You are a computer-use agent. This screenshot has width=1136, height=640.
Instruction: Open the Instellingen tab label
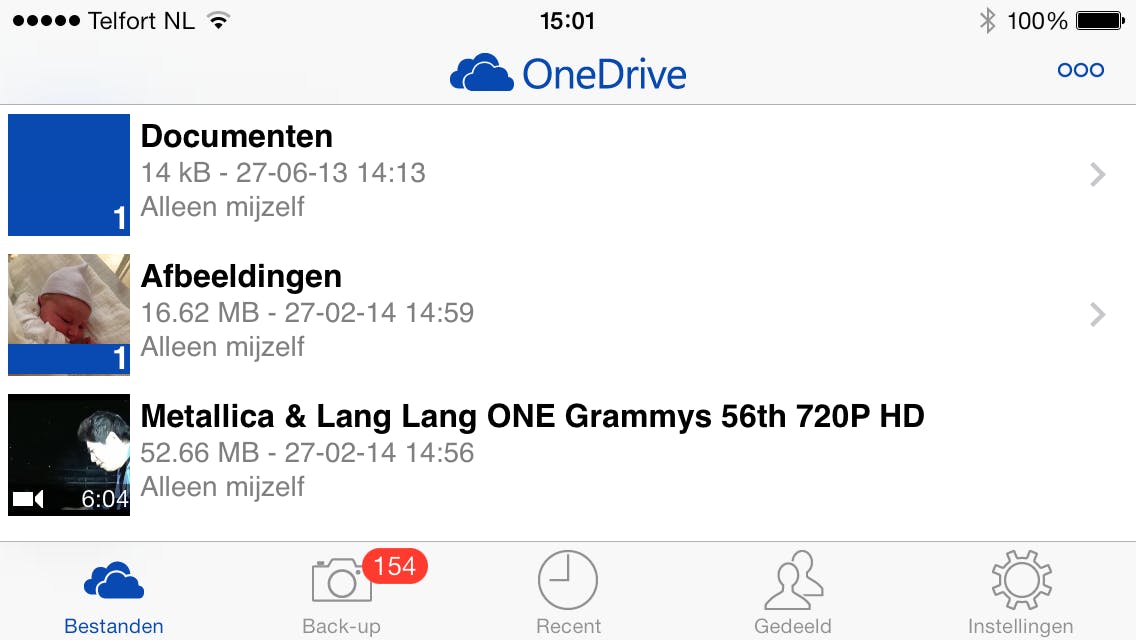(x=1020, y=627)
